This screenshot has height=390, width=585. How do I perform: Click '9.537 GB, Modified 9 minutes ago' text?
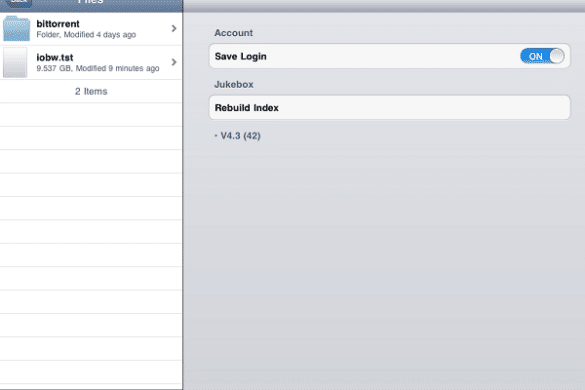point(98,68)
